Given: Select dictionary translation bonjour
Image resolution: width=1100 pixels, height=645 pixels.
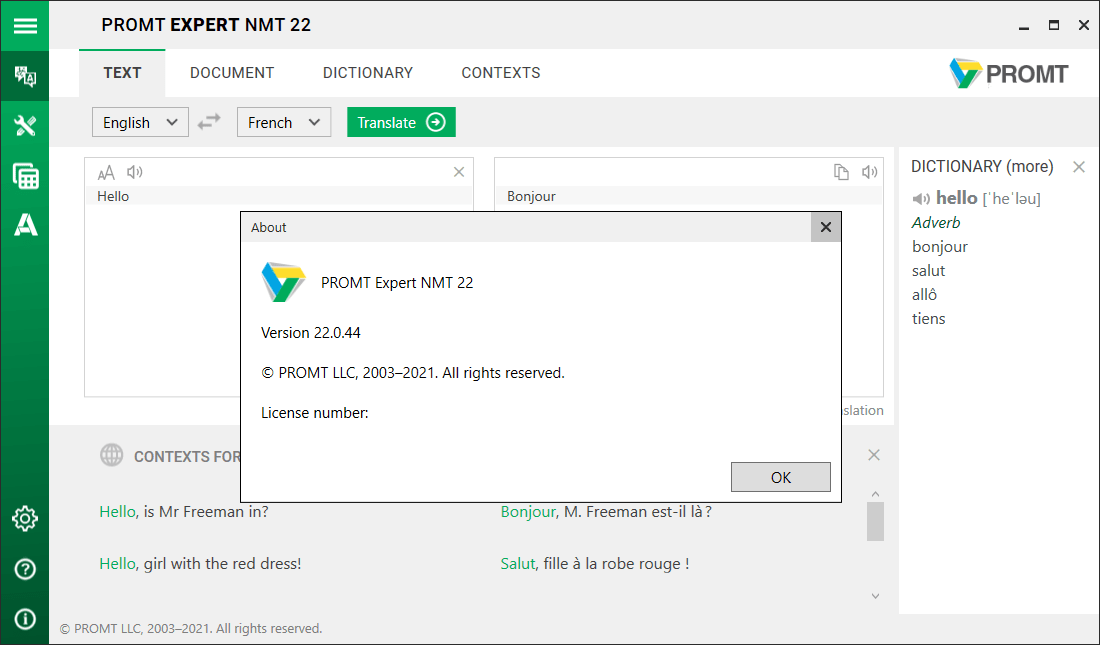Looking at the screenshot, I should (x=940, y=246).
